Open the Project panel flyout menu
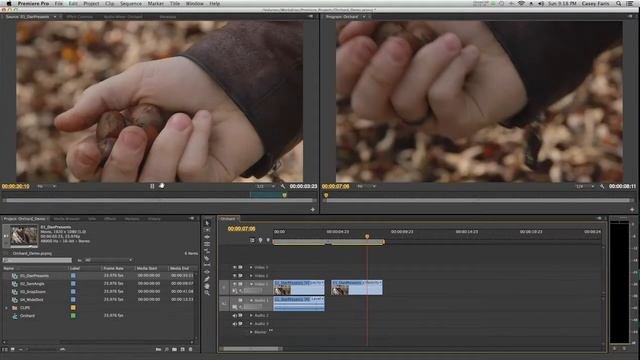The image size is (640, 360). click(191, 218)
